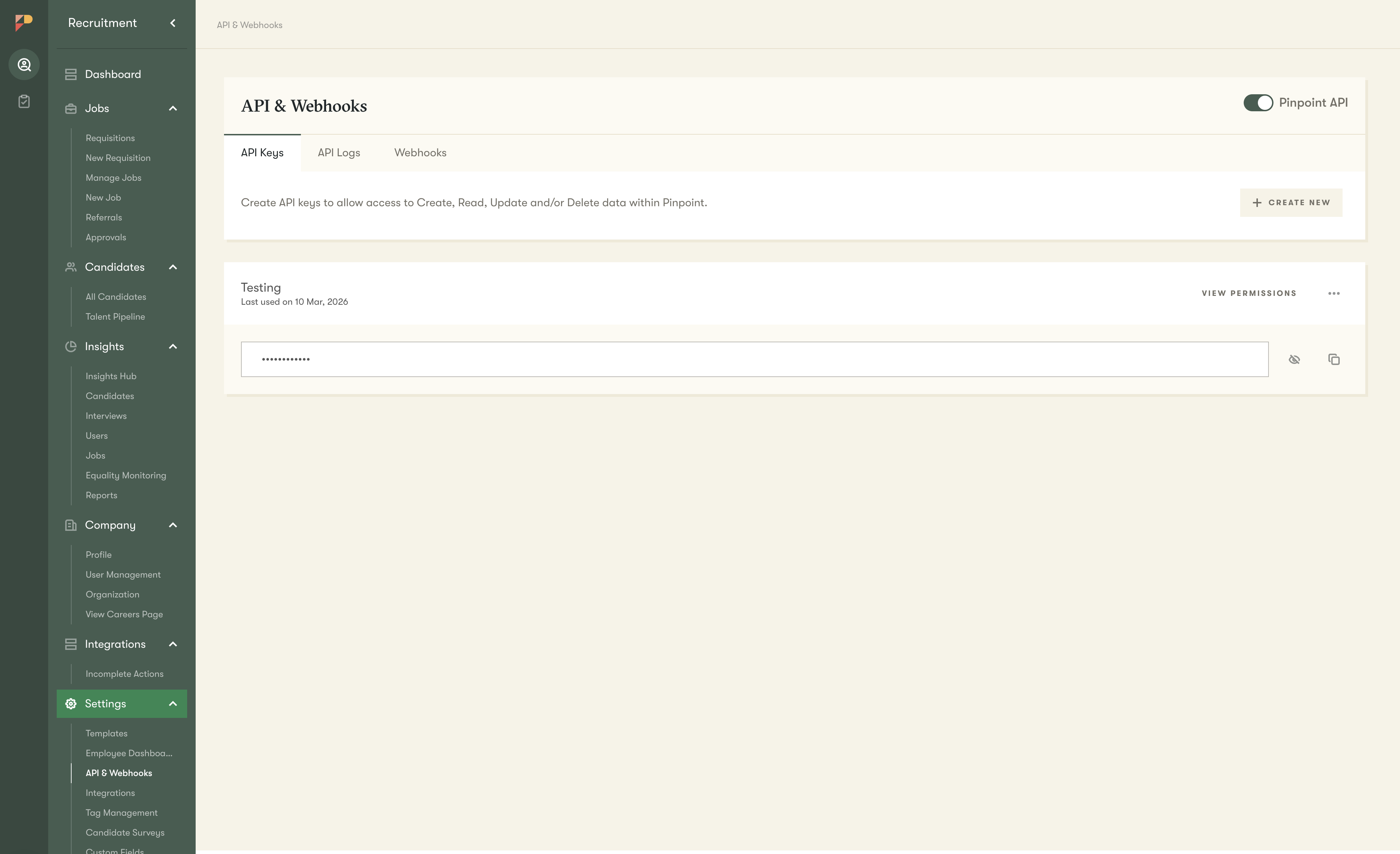The image size is (1400, 854).
Task: Collapse the Company section chevron
Action: point(173,525)
